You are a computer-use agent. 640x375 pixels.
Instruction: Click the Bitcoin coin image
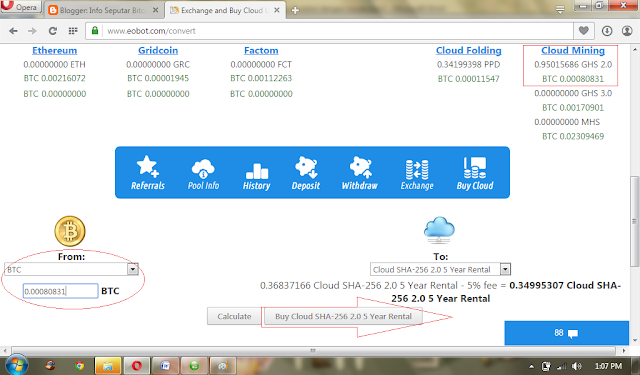[70, 231]
